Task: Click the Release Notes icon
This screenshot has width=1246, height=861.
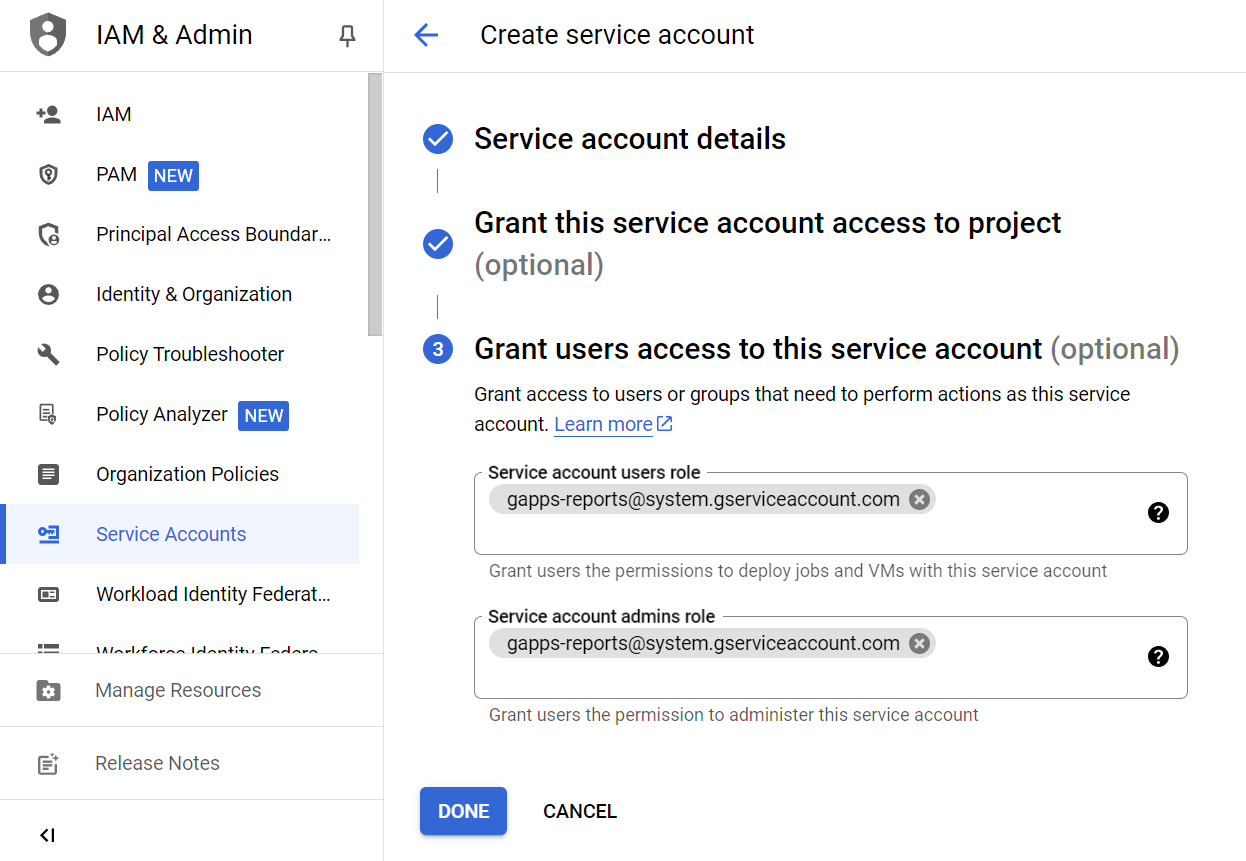Action: [x=48, y=764]
